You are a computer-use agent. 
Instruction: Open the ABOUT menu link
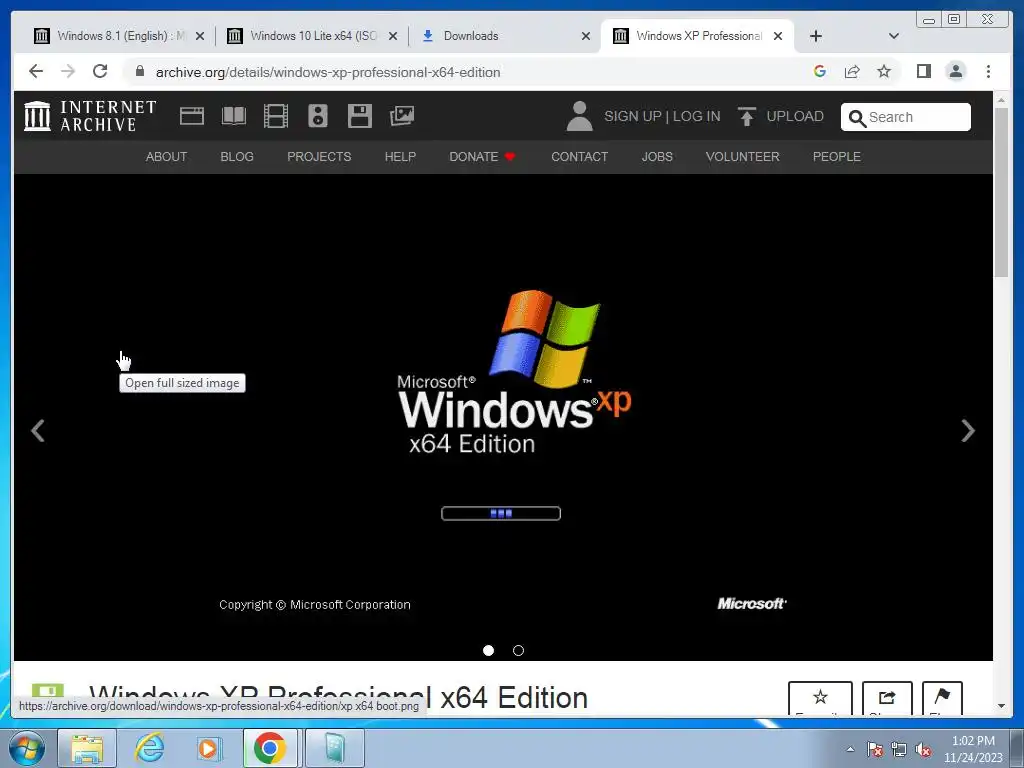click(x=167, y=157)
